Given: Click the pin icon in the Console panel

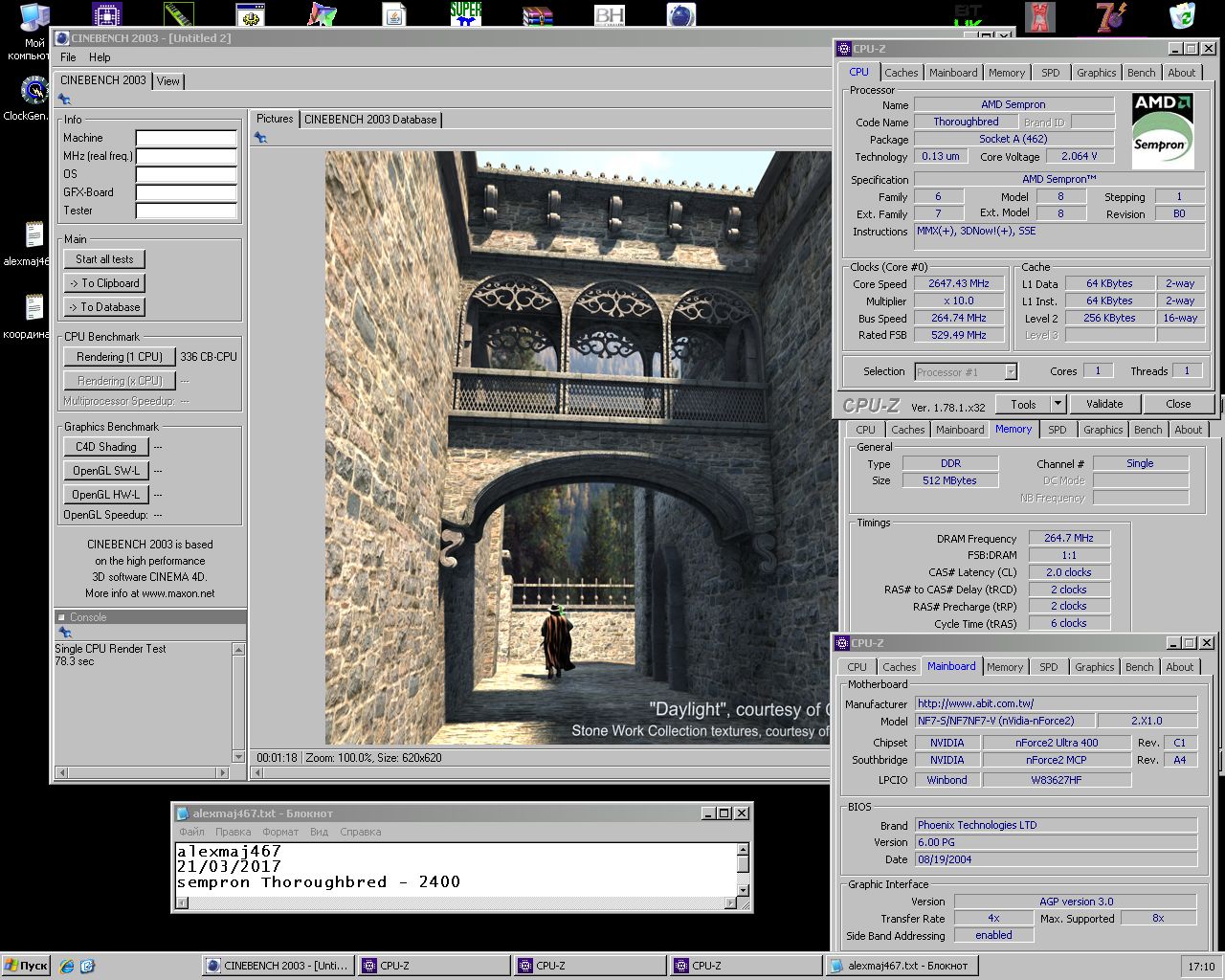Looking at the screenshot, I should coord(64,633).
